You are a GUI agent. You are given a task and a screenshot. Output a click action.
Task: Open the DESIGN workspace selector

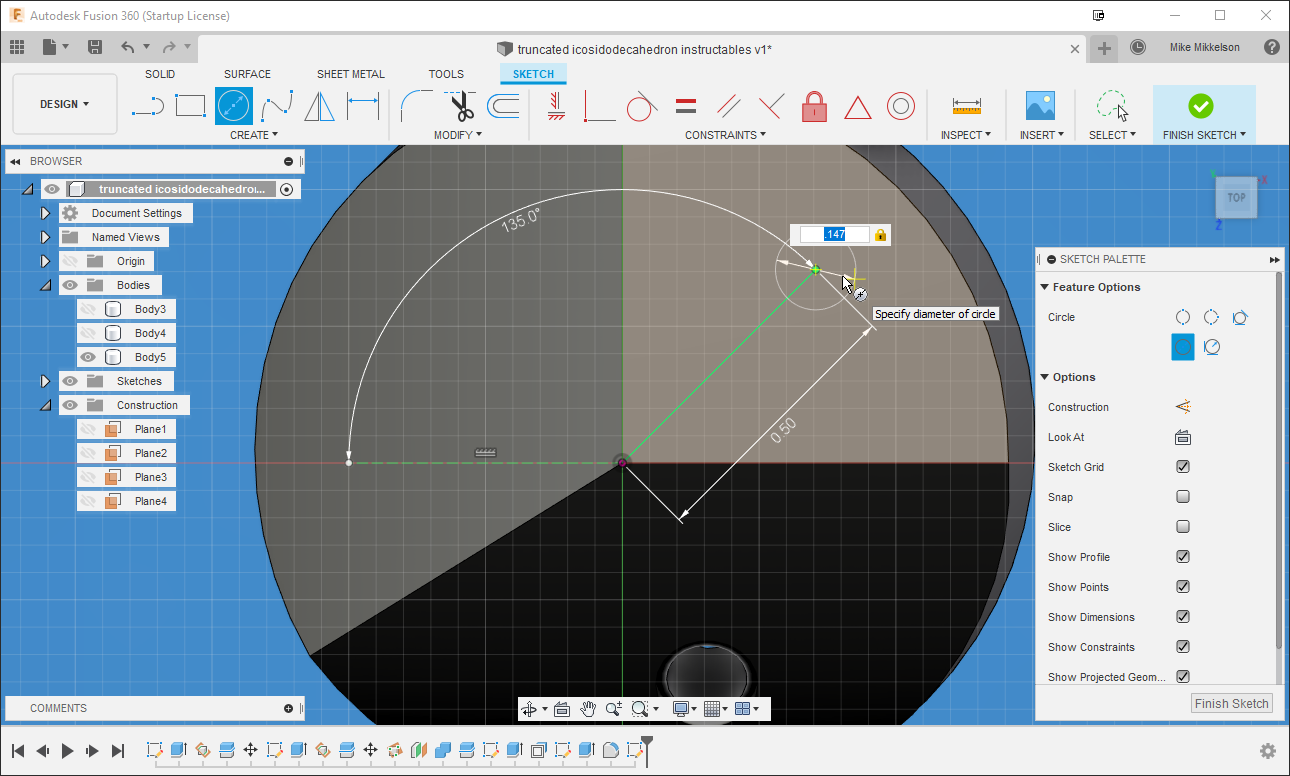[64, 103]
